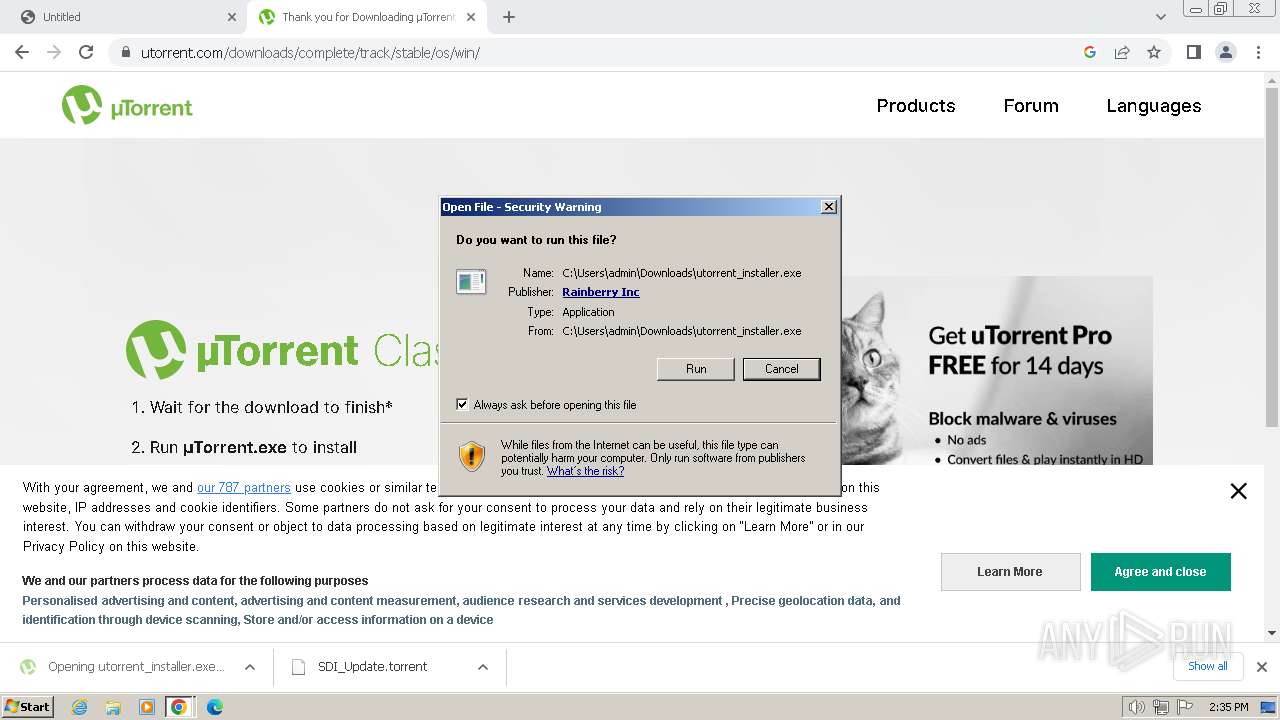Click Run in the Security Warning dialog
Screen dimensions: 1280x720
[696, 369]
